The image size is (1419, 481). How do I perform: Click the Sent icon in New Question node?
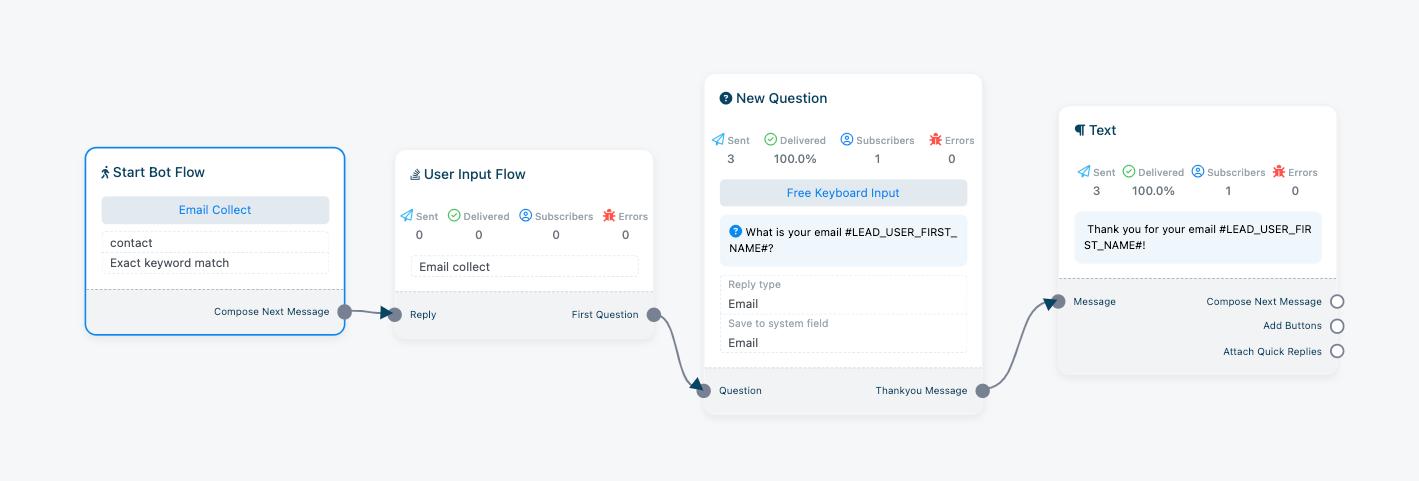click(718, 140)
